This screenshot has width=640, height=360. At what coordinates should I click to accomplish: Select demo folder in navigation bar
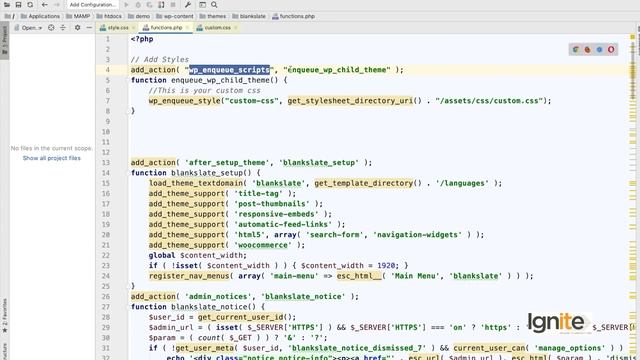139,16
